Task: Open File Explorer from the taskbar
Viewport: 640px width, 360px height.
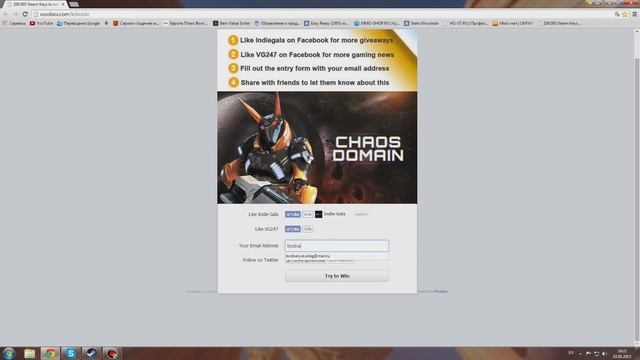Action: [29, 353]
